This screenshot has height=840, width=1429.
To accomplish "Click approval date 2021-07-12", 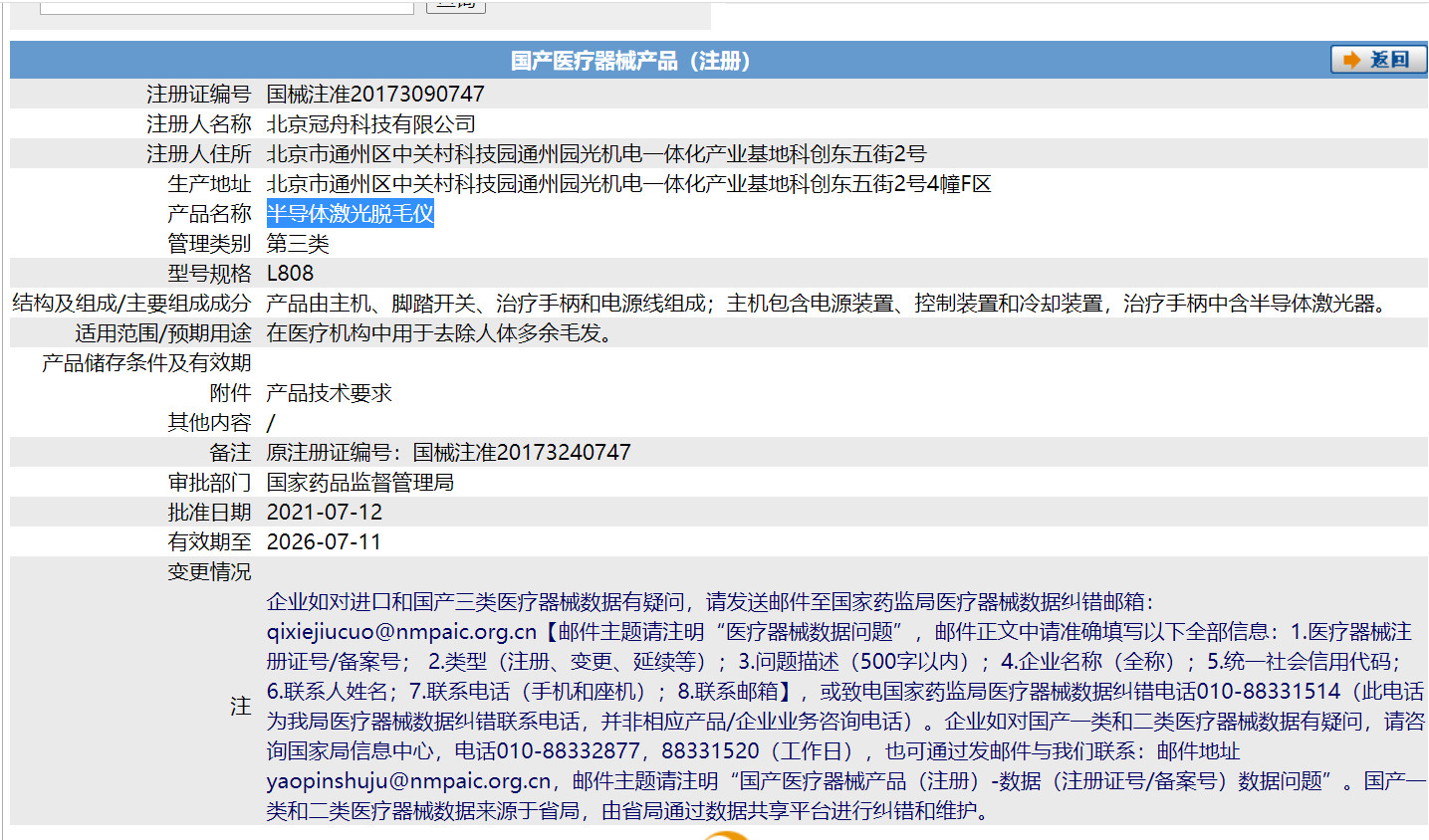I will point(324,512).
